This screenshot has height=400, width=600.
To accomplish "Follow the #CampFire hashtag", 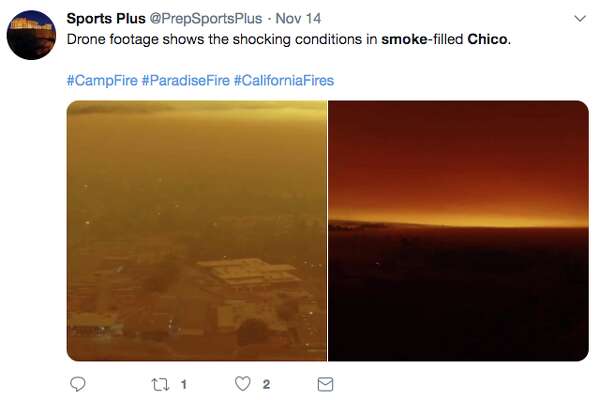I will pos(102,80).
